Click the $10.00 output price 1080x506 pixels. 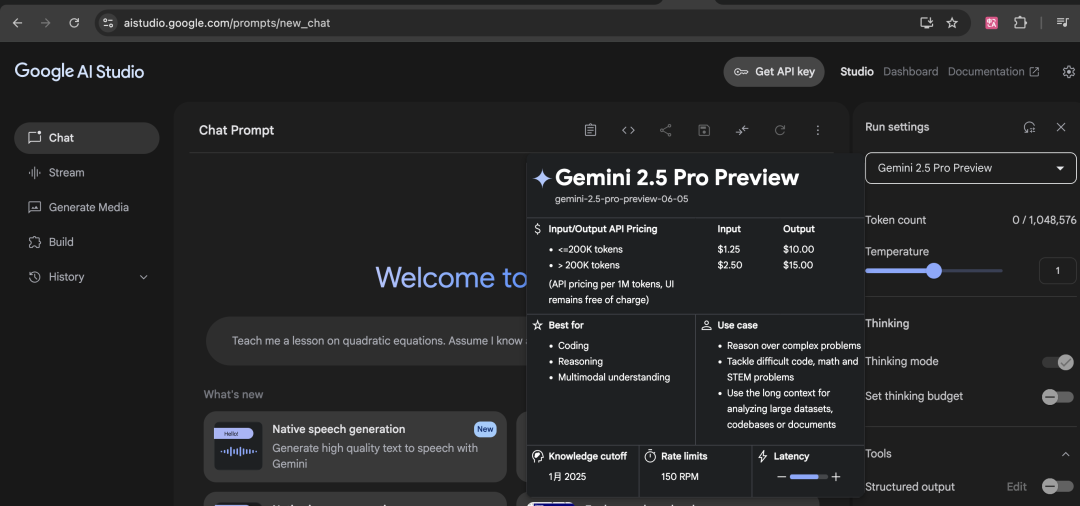click(x=798, y=249)
